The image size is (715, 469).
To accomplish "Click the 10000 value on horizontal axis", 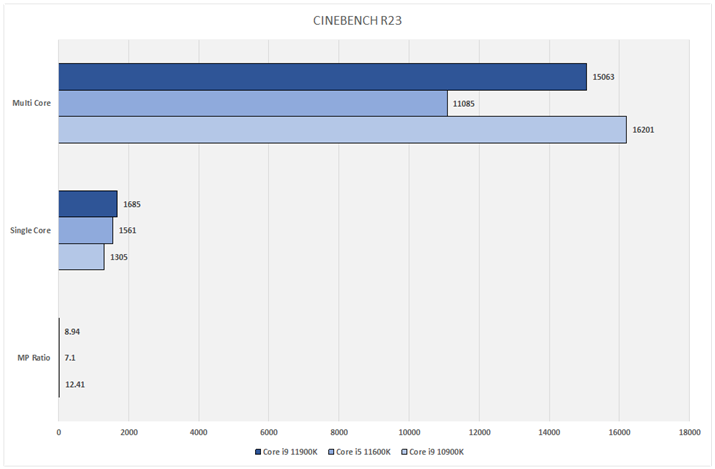I will pyautogui.click(x=408, y=432).
